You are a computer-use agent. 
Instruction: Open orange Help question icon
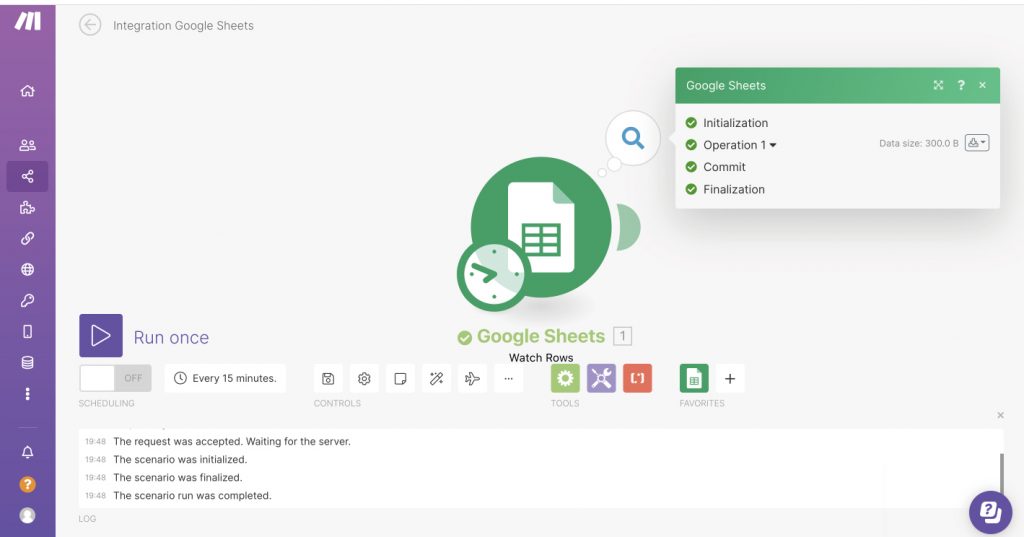coord(27,484)
